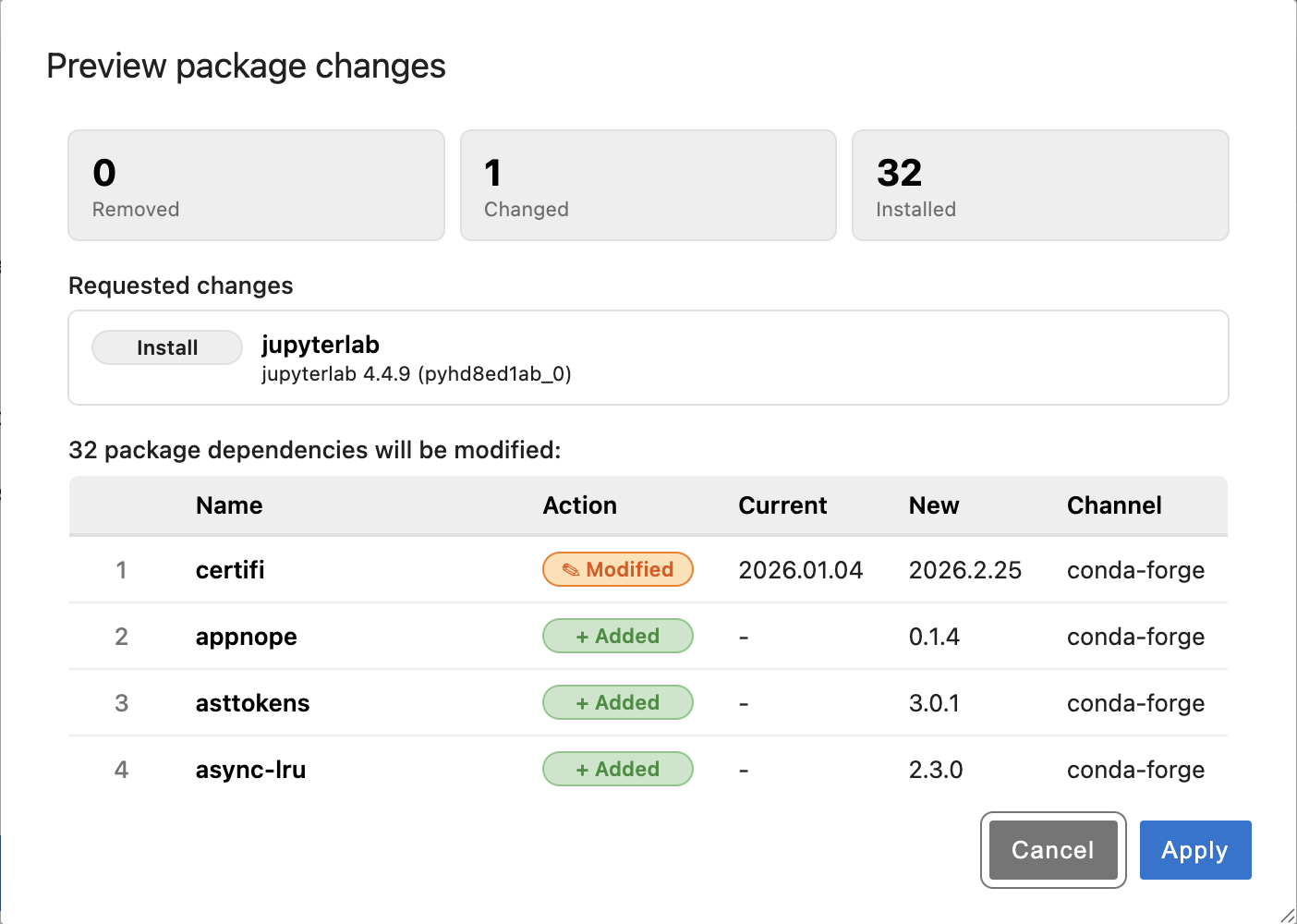
Task: Select the 1 Changed summary card
Action: coord(648,185)
